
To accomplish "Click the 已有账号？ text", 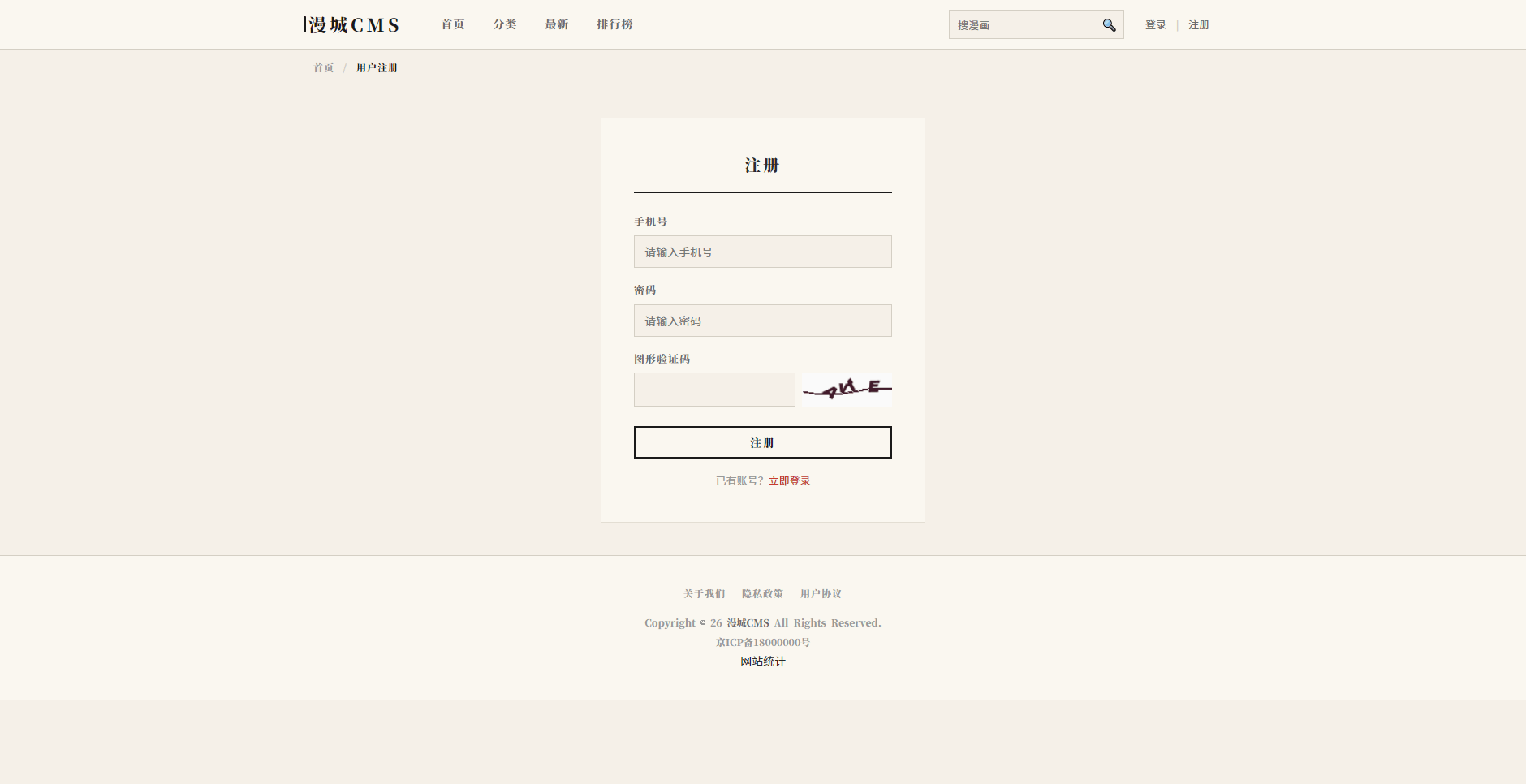I will click(740, 481).
